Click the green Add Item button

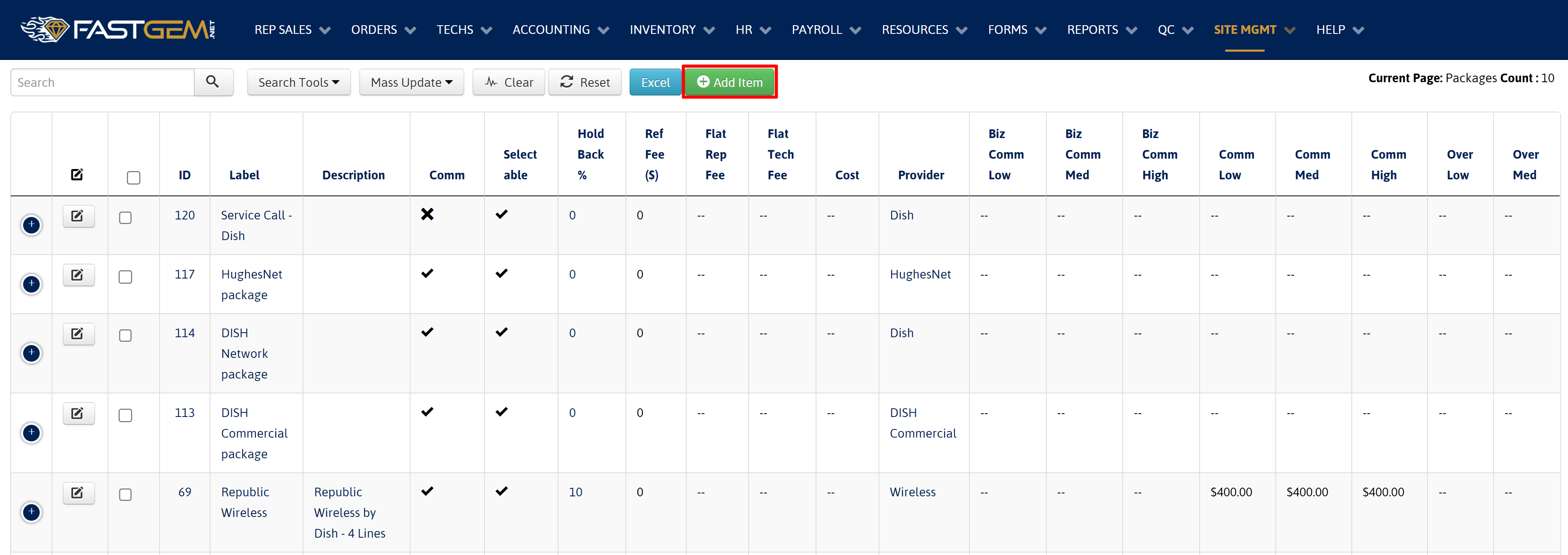(729, 81)
